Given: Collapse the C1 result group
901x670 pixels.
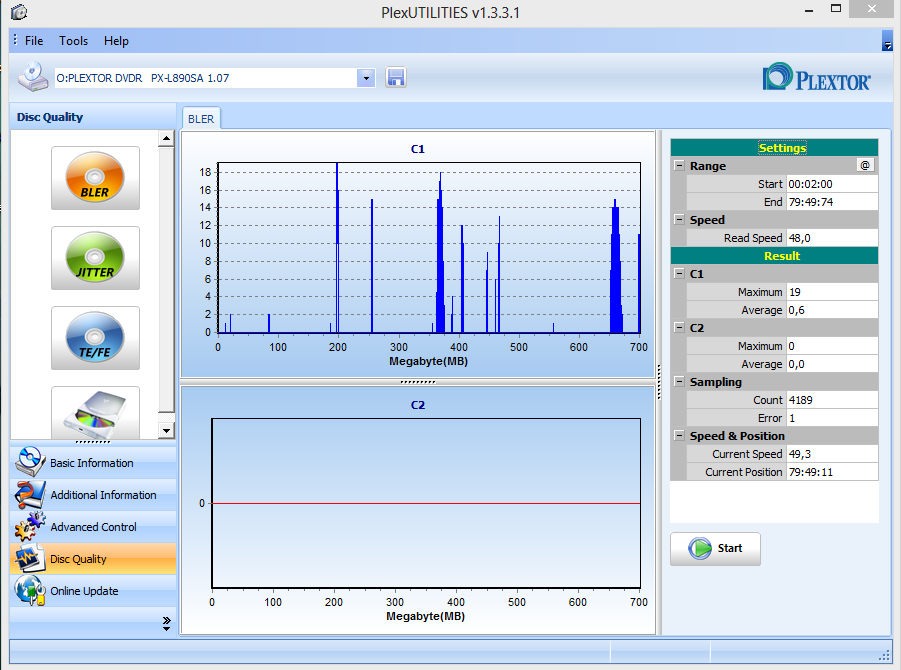Looking at the screenshot, I should point(679,274).
